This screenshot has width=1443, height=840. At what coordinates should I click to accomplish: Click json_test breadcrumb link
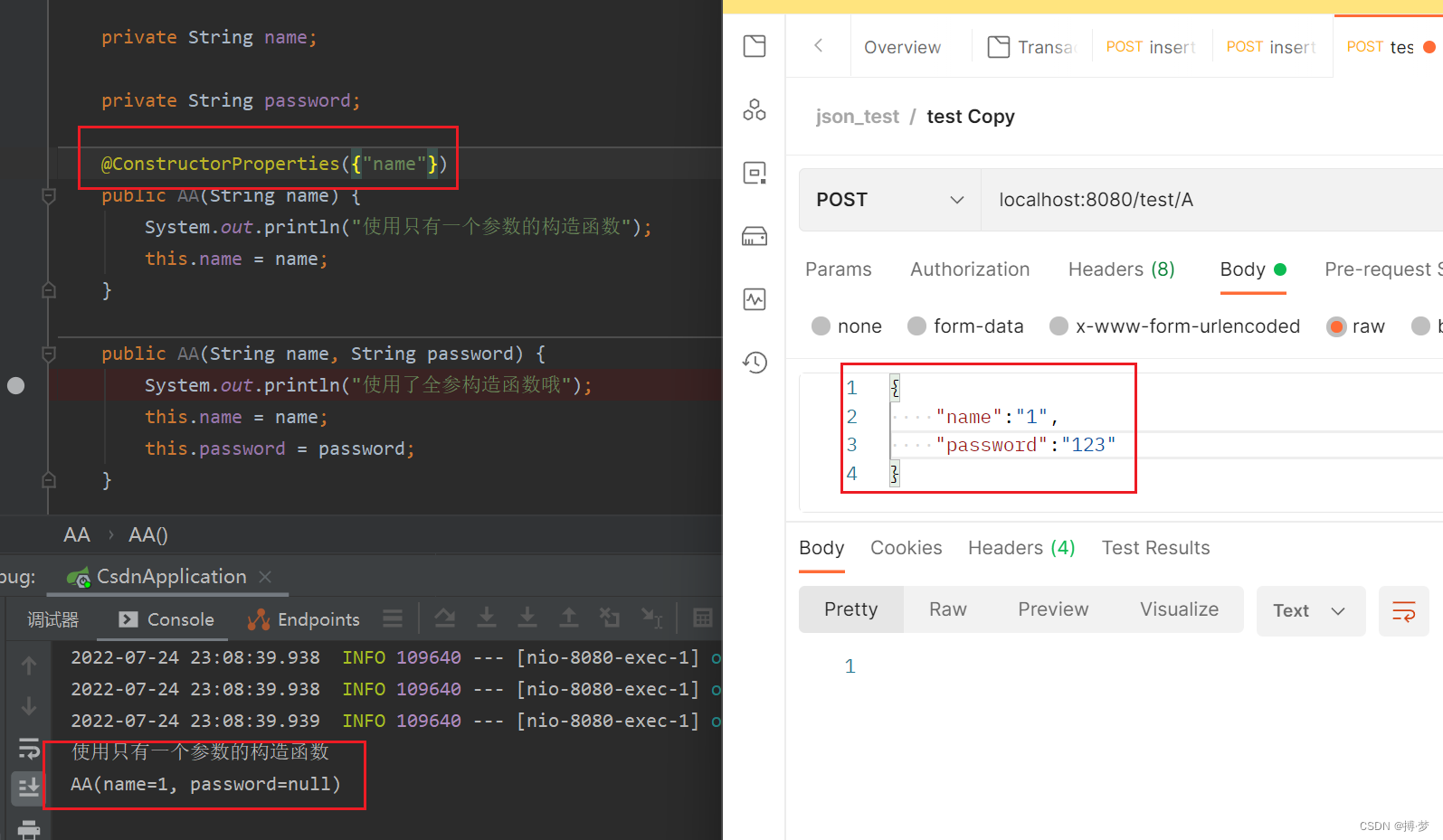857,117
